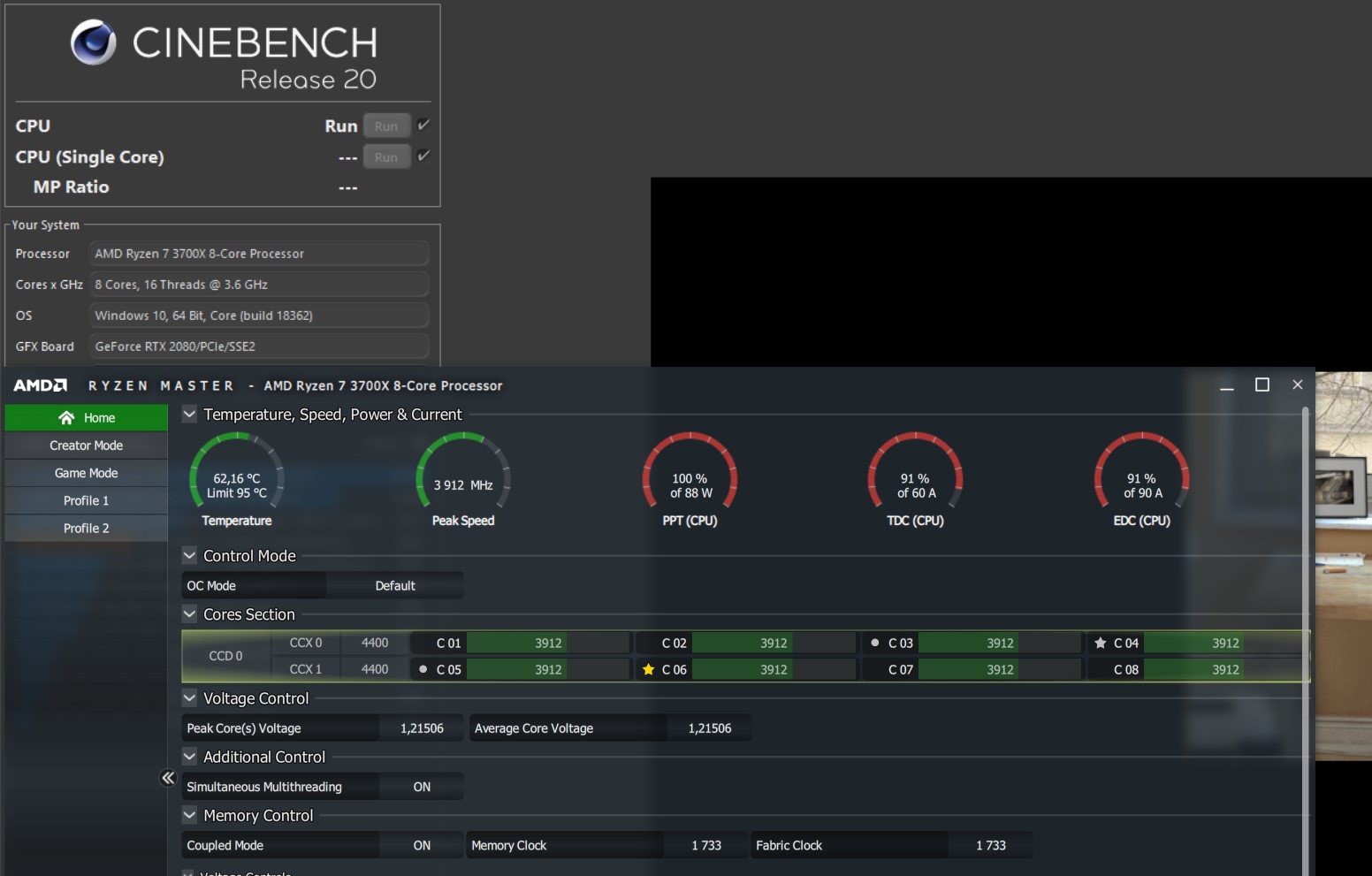Select the Home tab in Ryzen Master
The height and width of the screenshot is (876, 1372).
(x=87, y=417)
